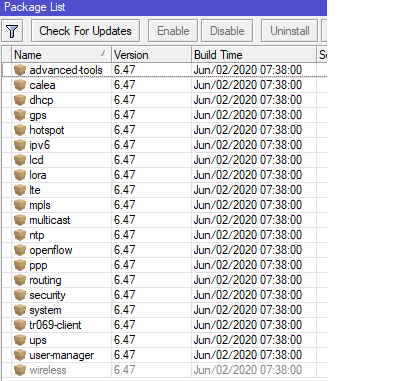Image resolution: width=396 pixels, height=381 pixels.
Task: Select the user-manager package name
Action: 62,355
